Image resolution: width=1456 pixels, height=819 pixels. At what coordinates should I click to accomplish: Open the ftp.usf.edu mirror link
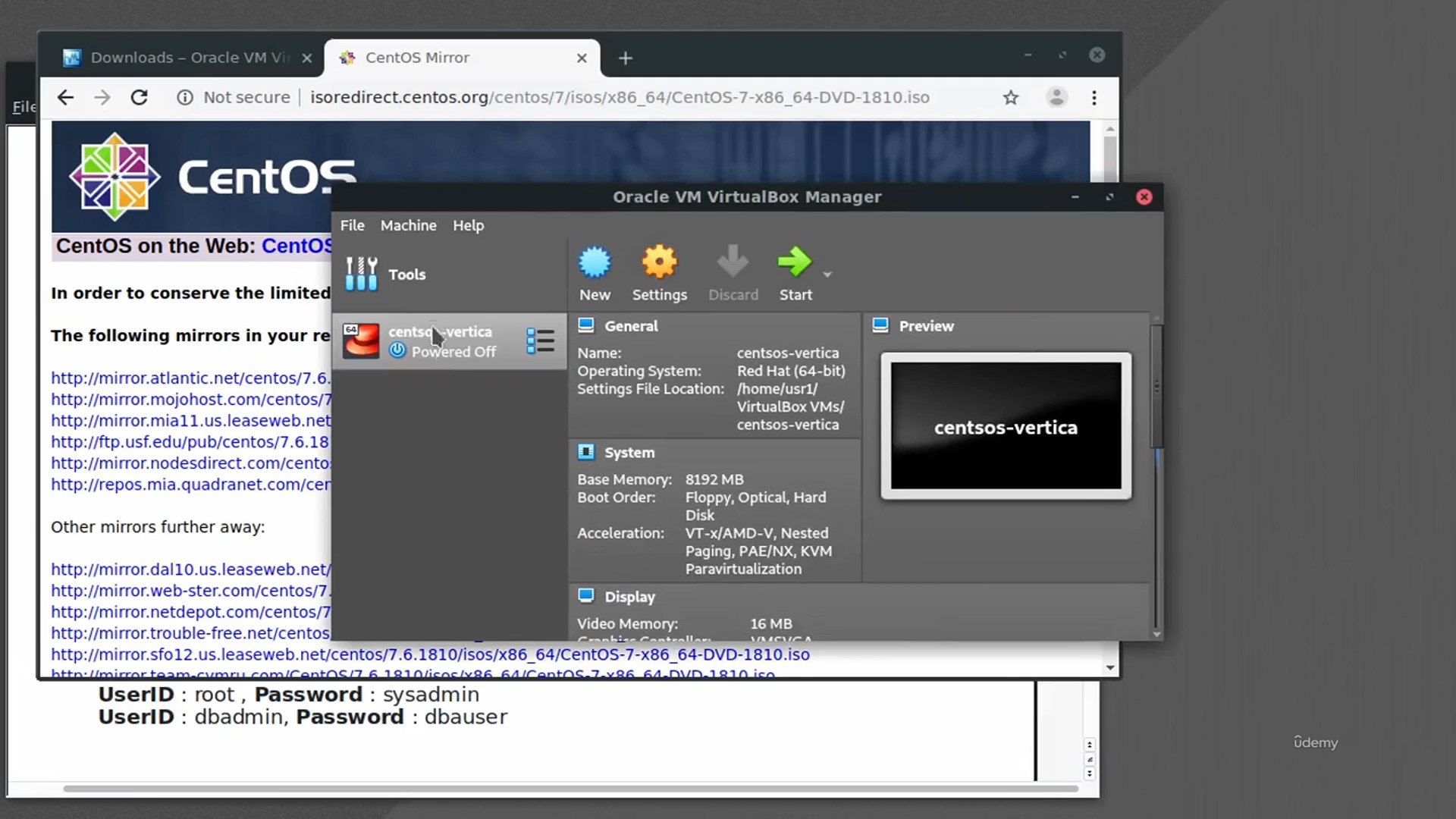coord(190,441)
